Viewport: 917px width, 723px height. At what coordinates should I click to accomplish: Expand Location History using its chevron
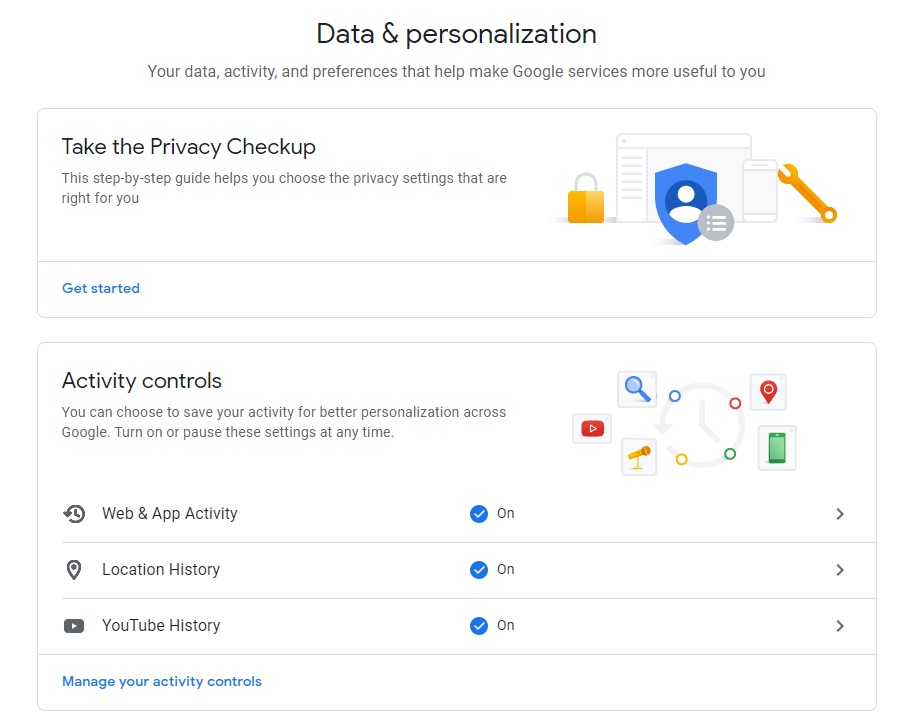point(840,570)
